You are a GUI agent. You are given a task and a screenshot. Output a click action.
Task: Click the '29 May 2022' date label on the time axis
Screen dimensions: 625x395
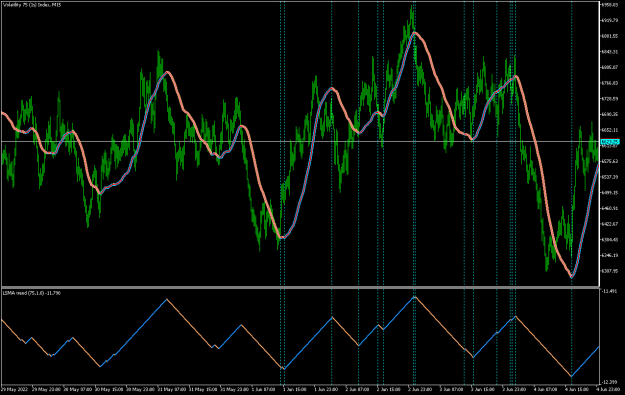(14, 389)
